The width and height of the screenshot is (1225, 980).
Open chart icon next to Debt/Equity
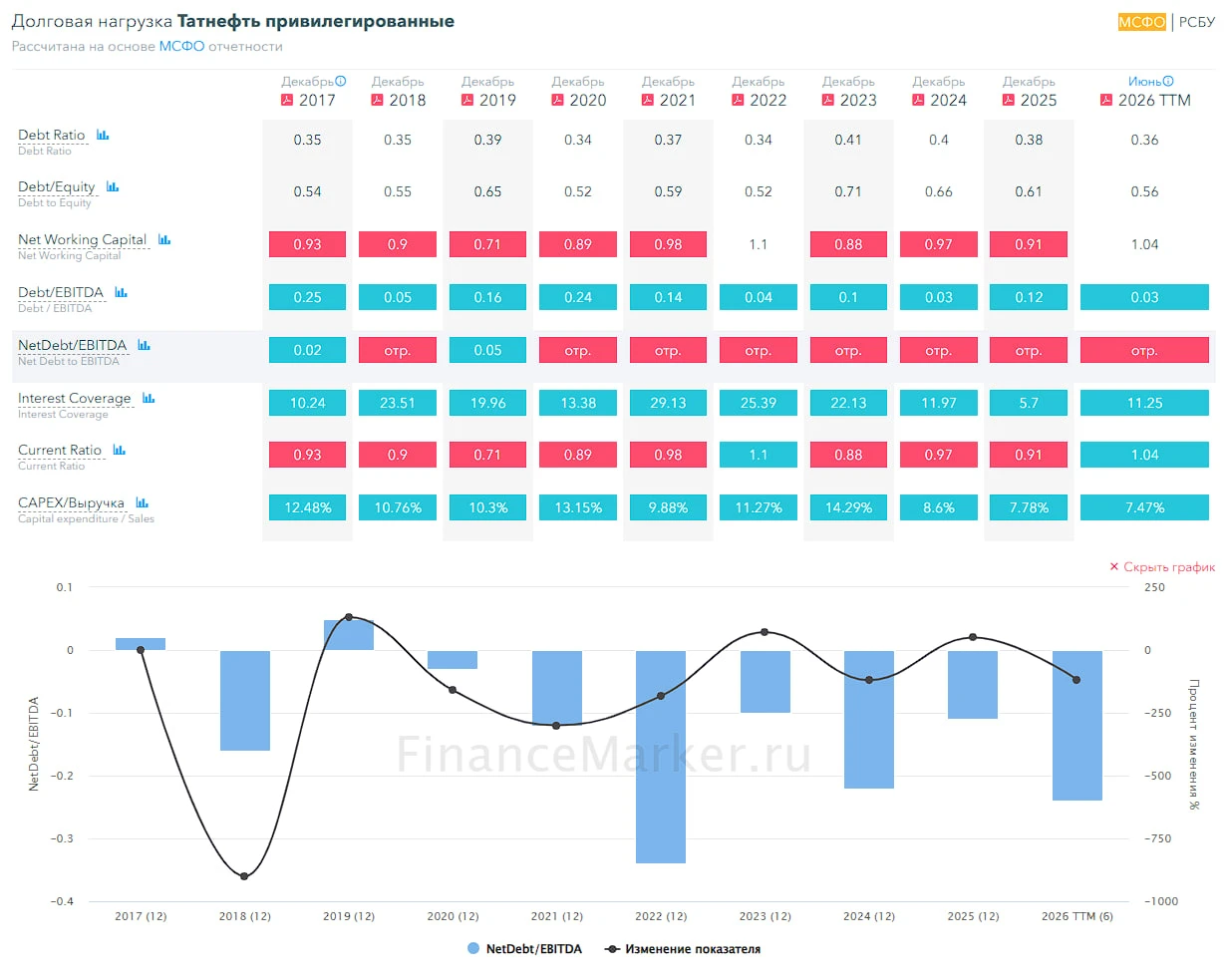(113, 186)
